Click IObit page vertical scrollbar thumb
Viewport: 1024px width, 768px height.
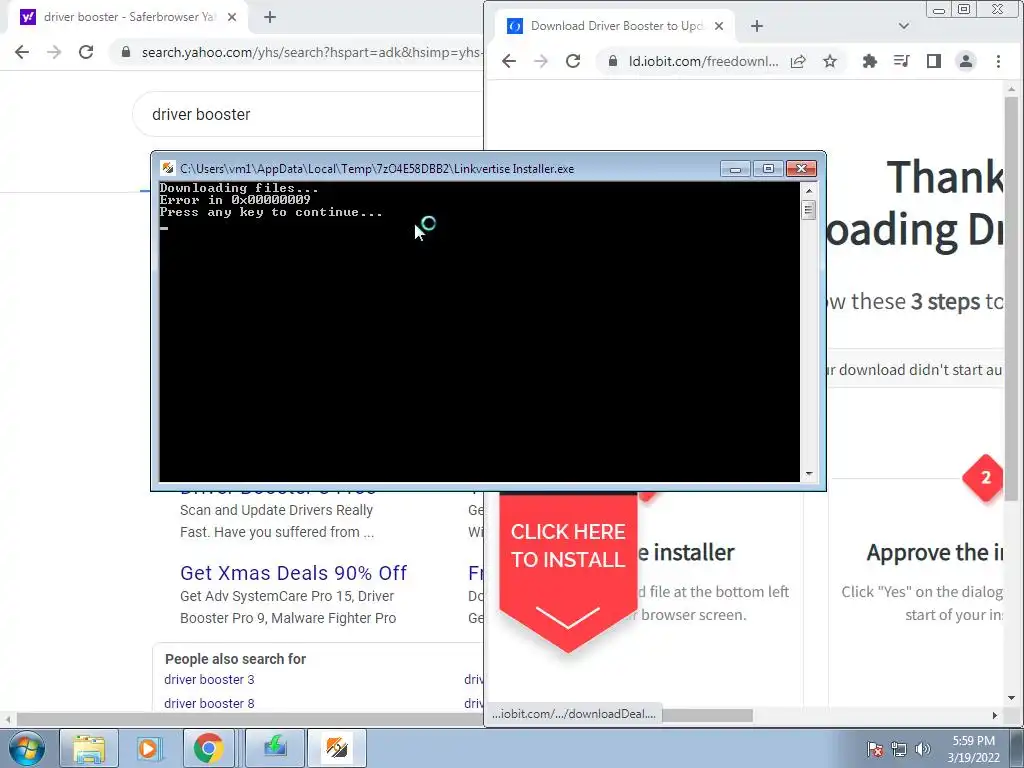[x=1012, y=299]
